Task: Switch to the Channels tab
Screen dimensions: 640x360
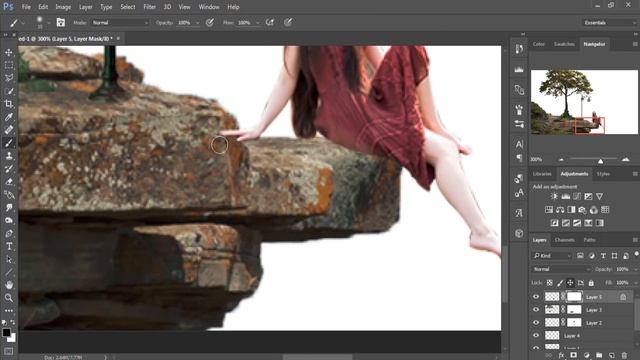Action: [564, 240]
